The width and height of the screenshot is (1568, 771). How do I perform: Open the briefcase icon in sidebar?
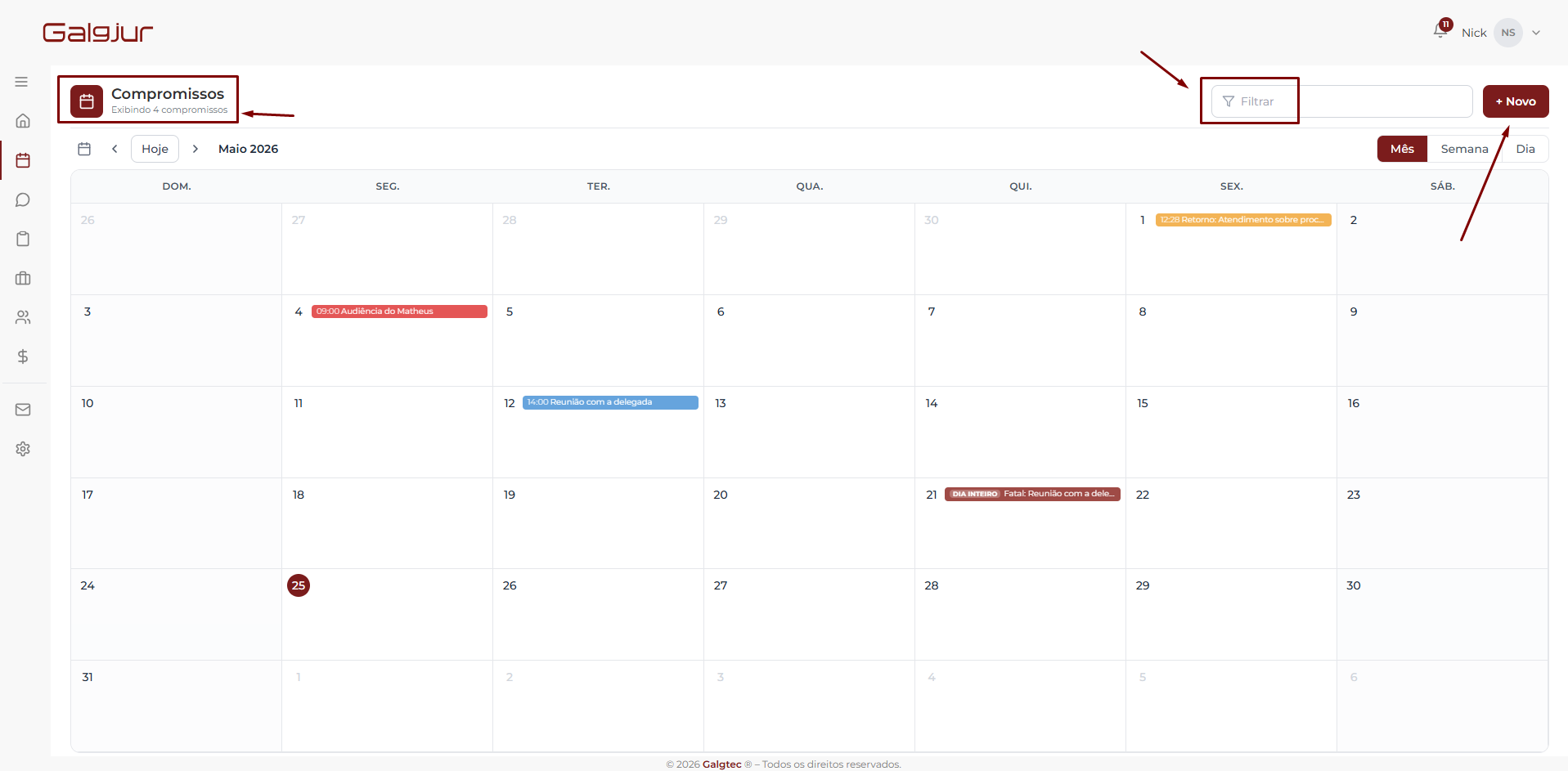point(23,278)
